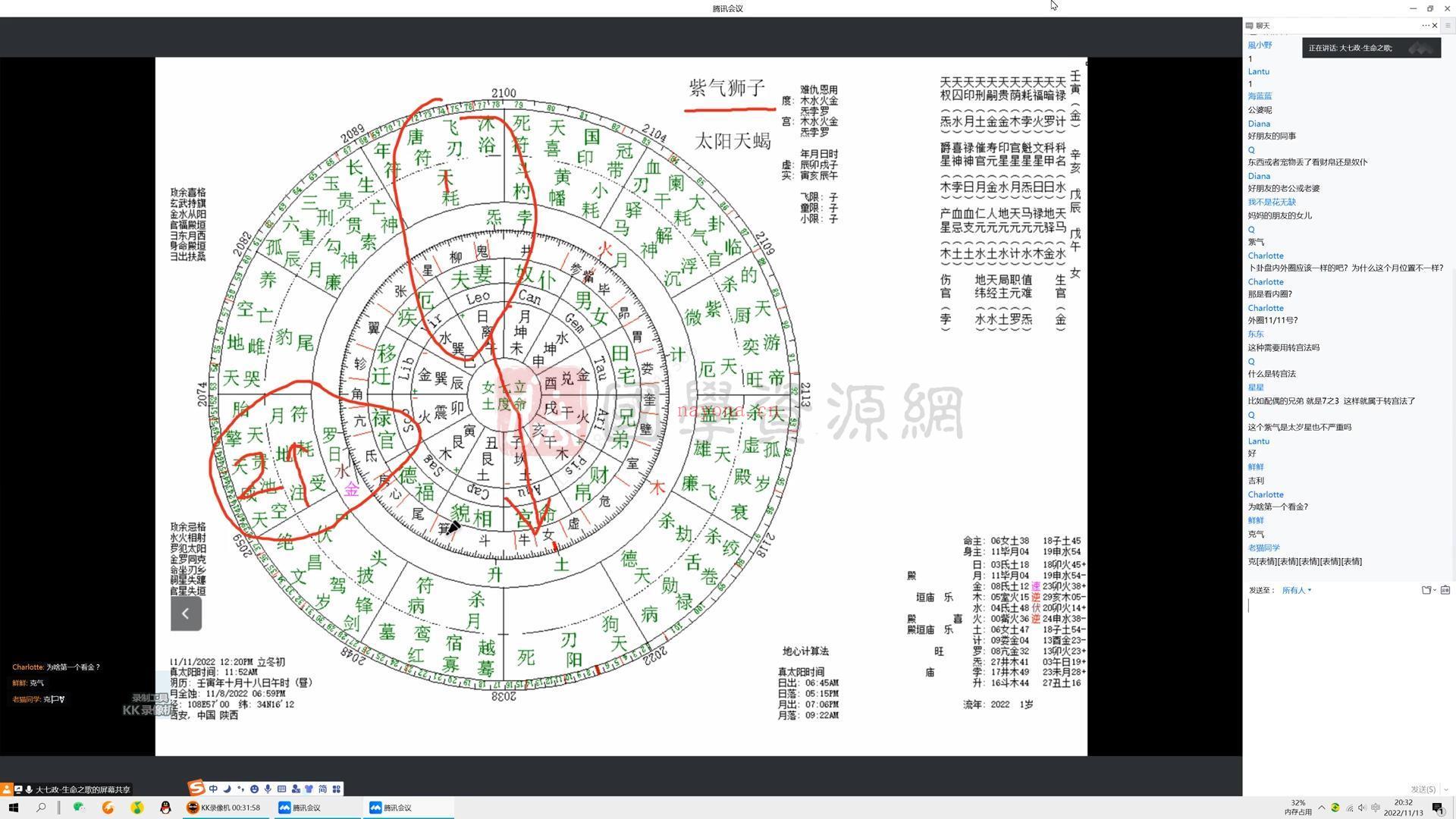Switch to the first 腾讯会议 taskbar window
The image size is (1456, 819).
tap(317, 808)
